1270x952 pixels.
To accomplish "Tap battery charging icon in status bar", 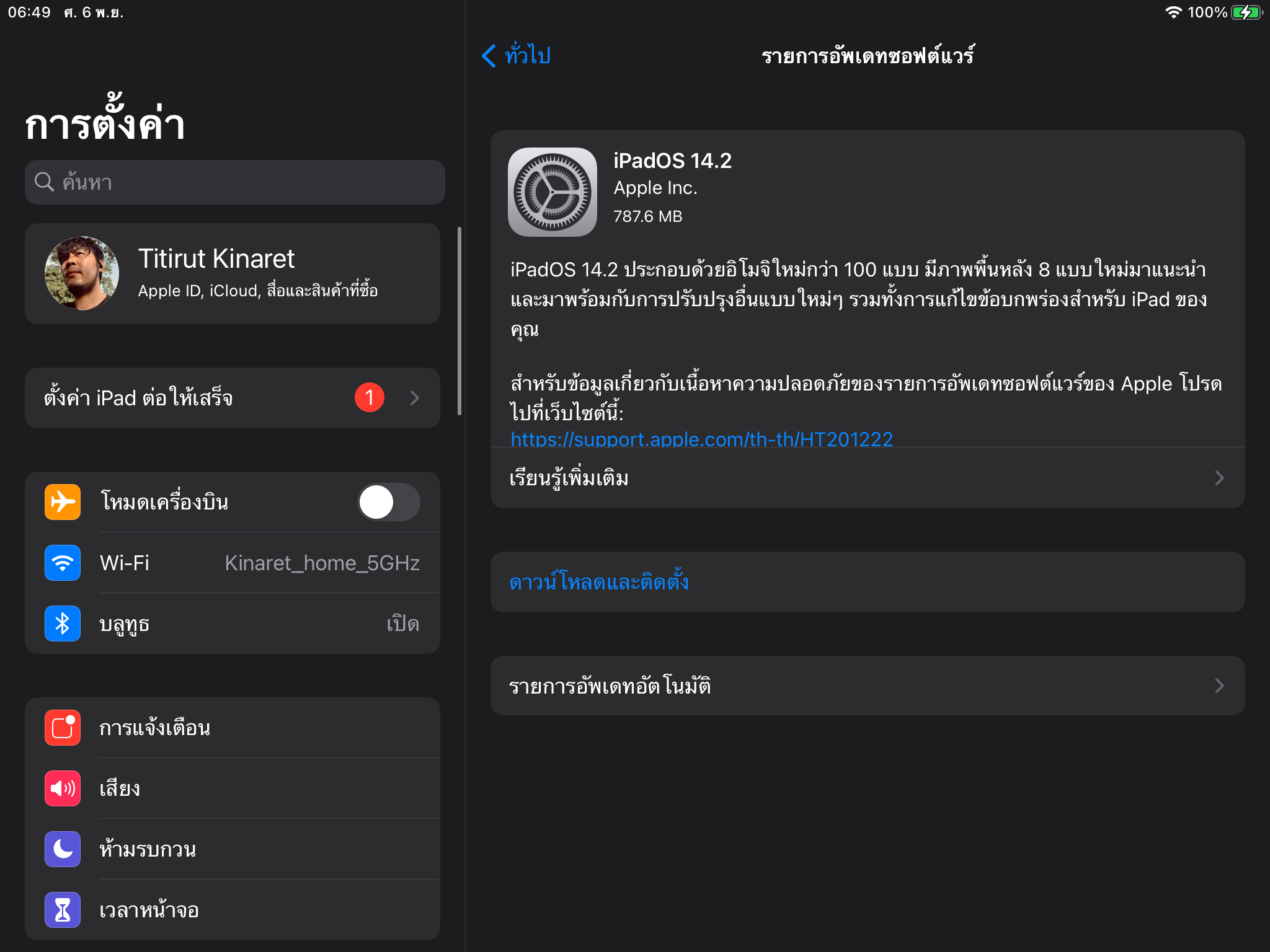I will coord(1246,12).
